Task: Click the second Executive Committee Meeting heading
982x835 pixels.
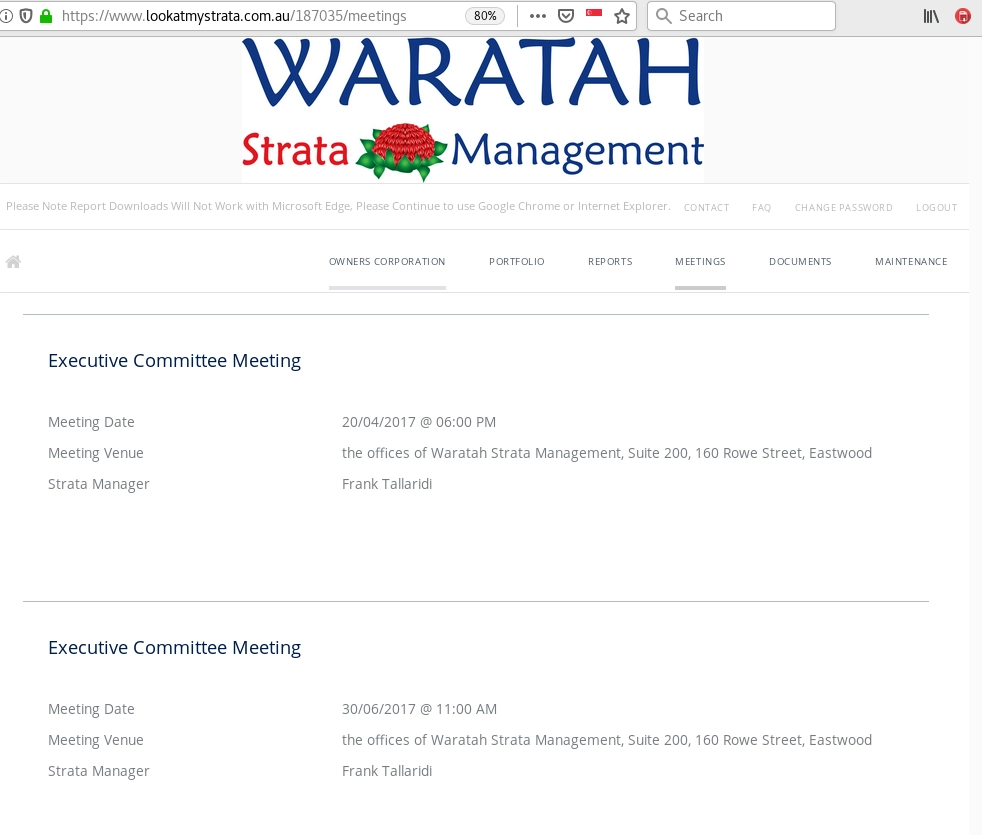Action: 175,648
